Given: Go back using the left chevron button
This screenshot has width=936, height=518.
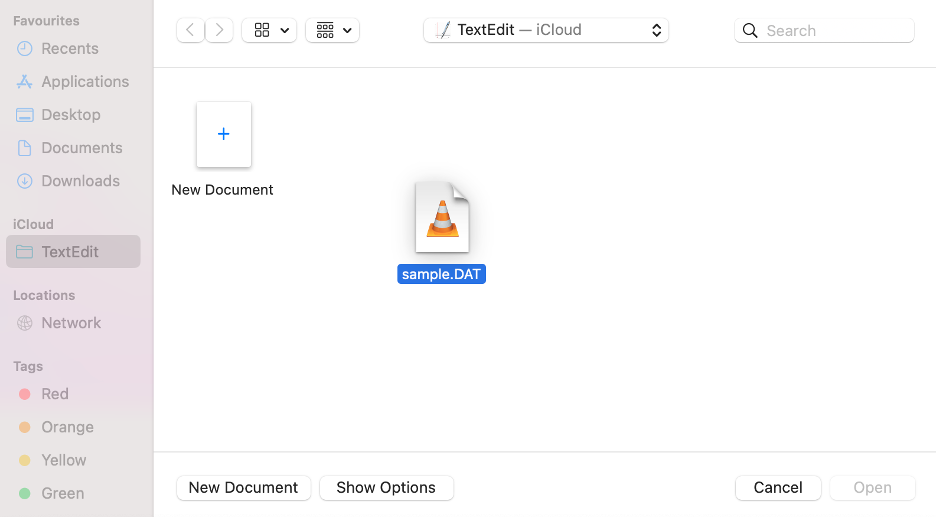Looking at the screenshot, I should pos(190,30).
